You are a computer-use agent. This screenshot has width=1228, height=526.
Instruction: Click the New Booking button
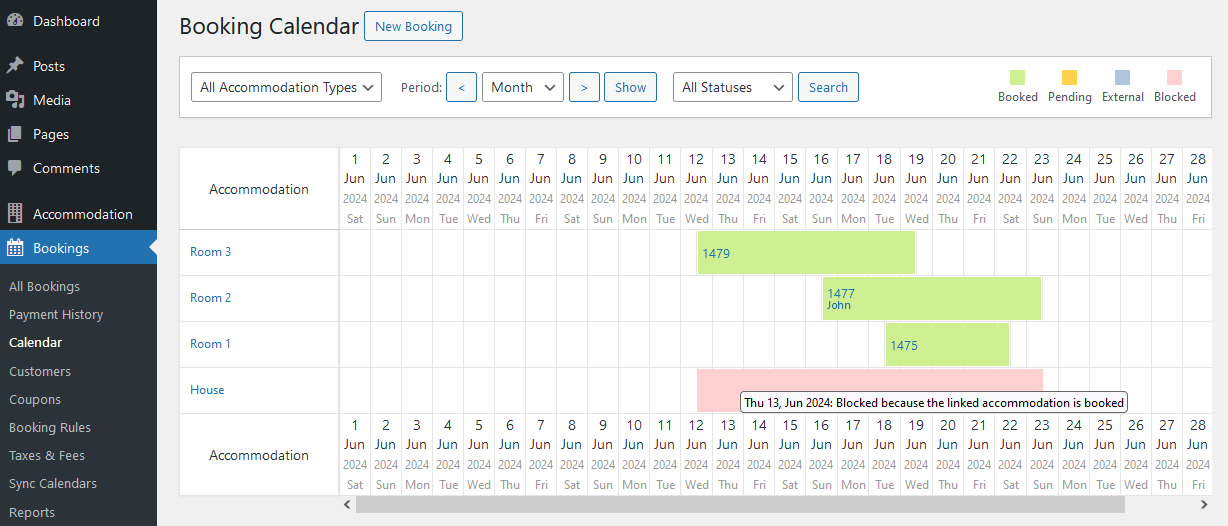pyautogui.click(x=413, y=26)
